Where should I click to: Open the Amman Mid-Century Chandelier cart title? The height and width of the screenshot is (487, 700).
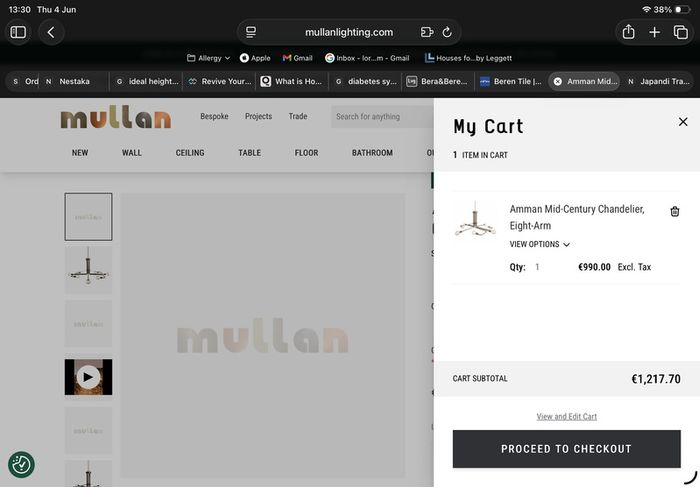(x=577, y=217)
